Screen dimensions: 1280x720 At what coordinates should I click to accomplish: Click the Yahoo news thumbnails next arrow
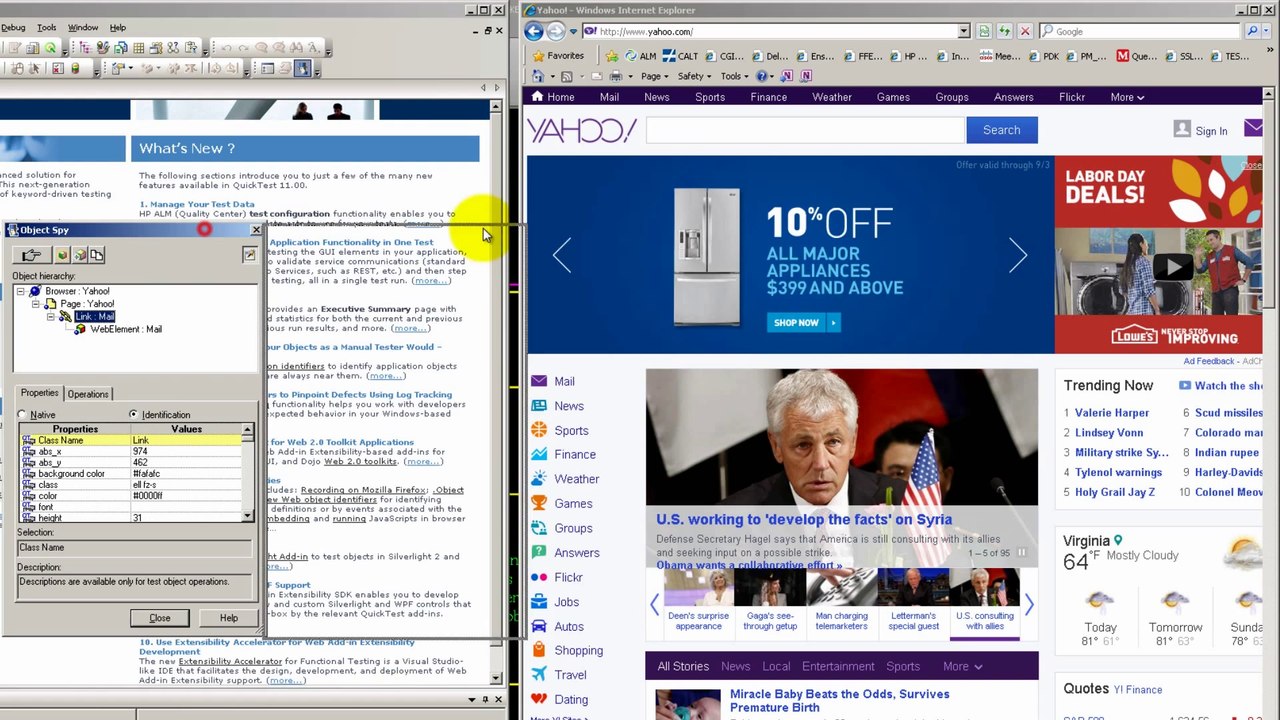(x=1029, y=603)
